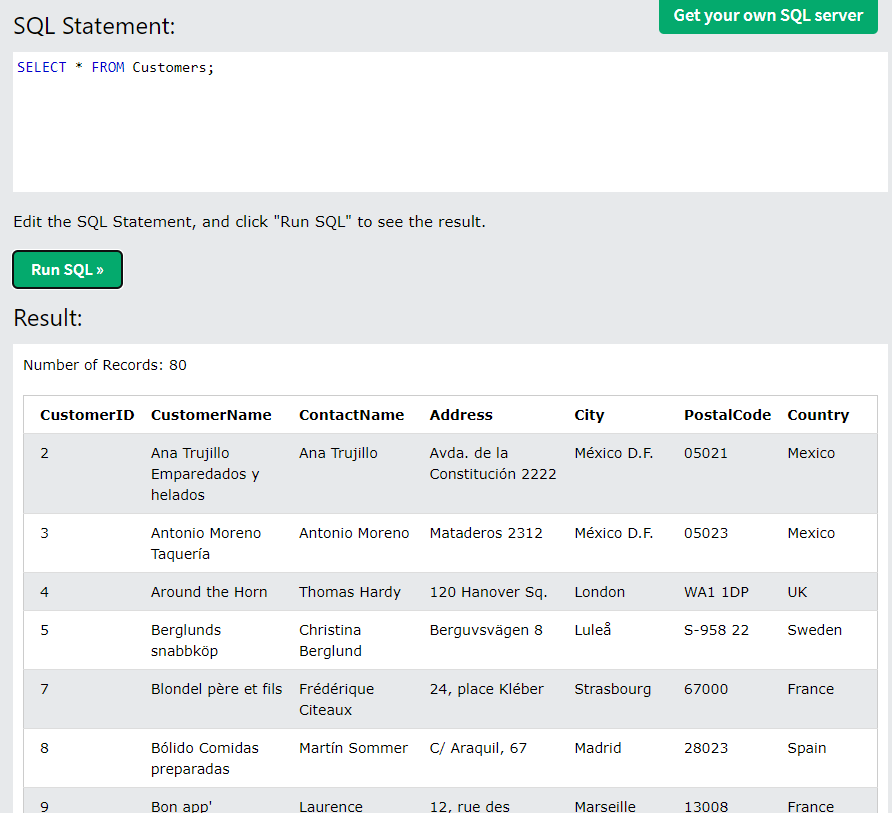The width and height of the screenshot is (892, 813).
Task: Click the Berglunds snabbköp customer cell
Action: (185, 641)
